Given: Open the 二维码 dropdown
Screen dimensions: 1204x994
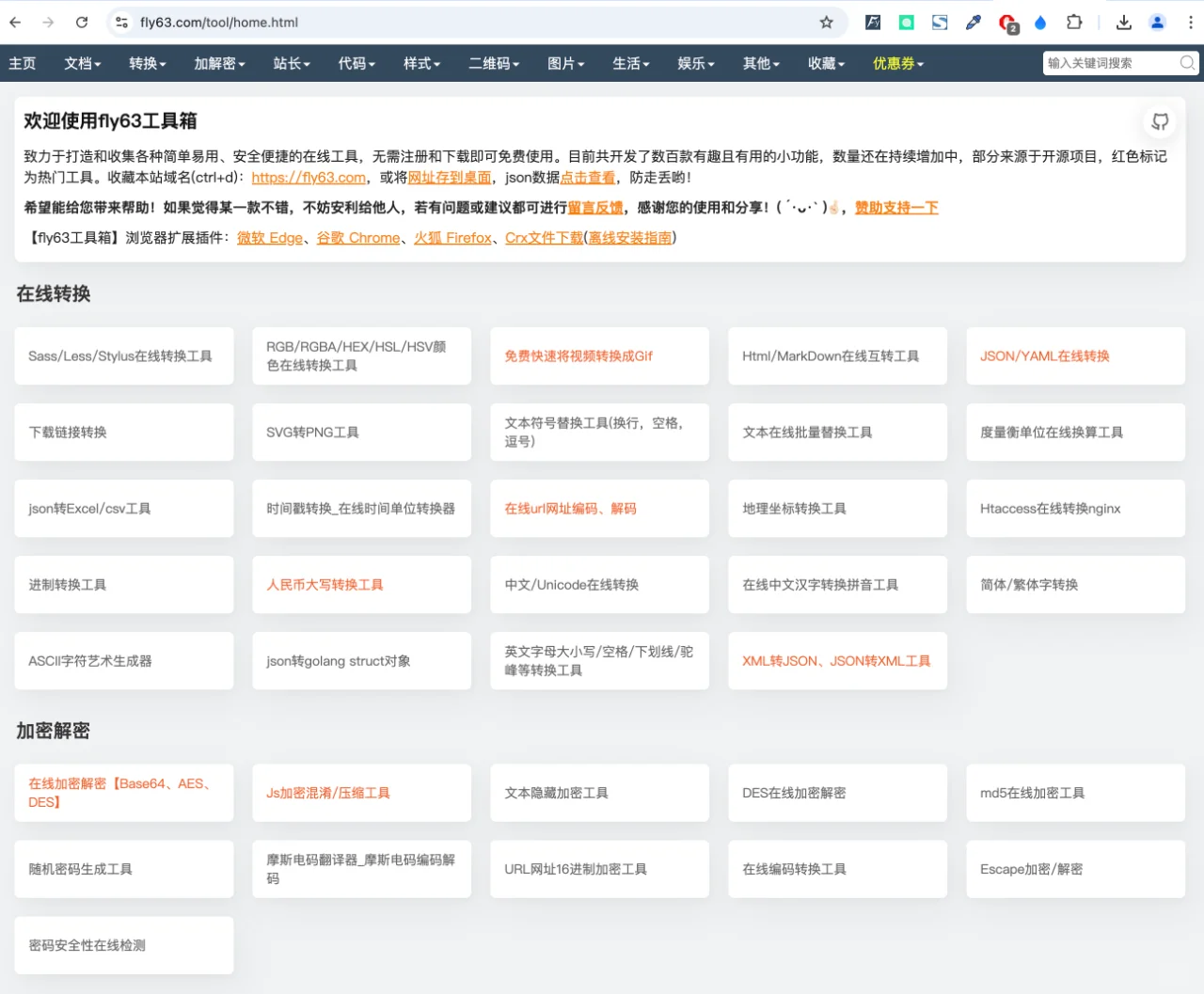Looking at the screenshot, I should click(494, 63).
